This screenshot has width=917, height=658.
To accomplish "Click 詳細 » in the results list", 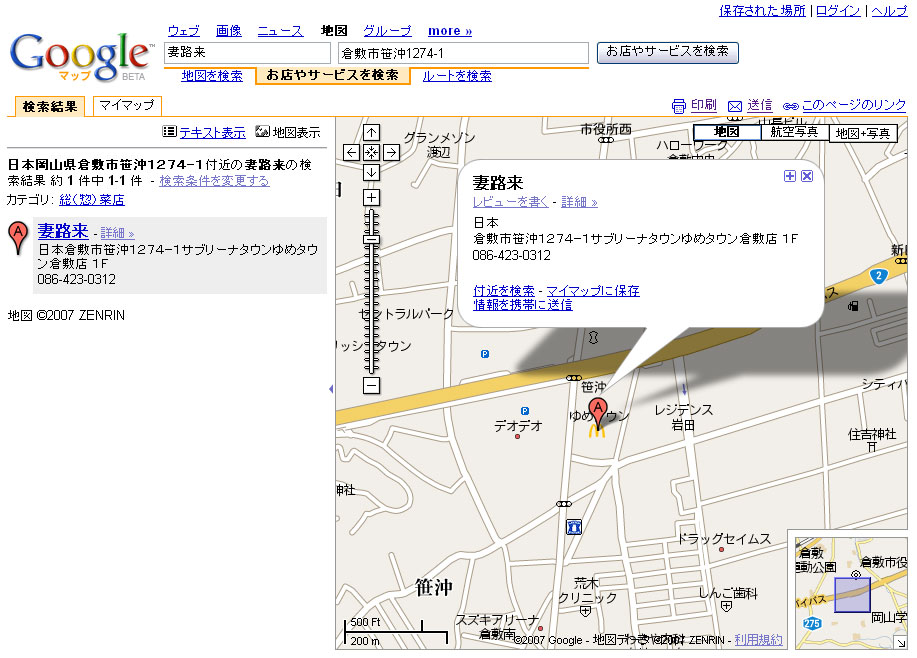I will click(118, 233).
